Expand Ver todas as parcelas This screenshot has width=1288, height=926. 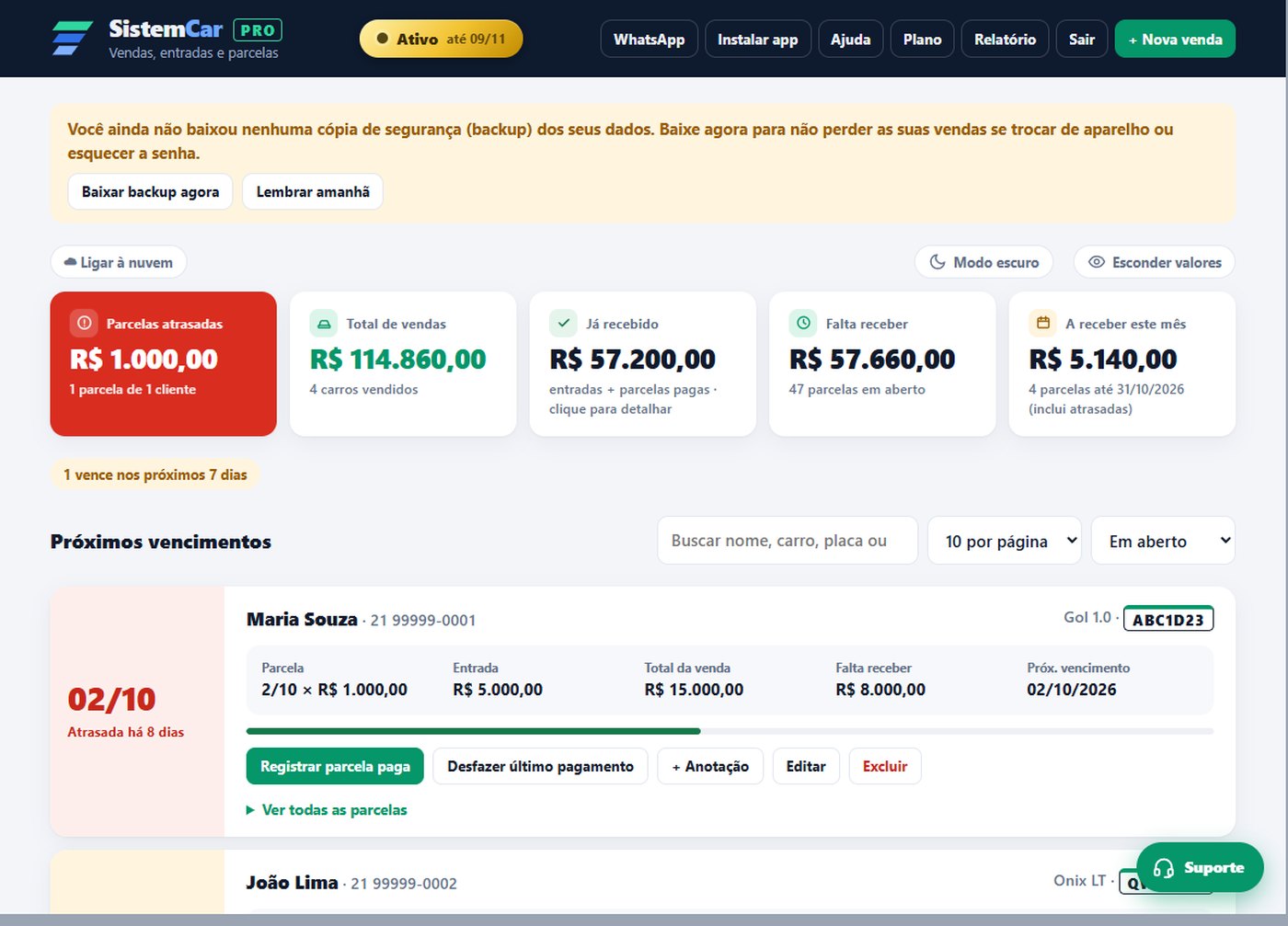tap(326, 810)
